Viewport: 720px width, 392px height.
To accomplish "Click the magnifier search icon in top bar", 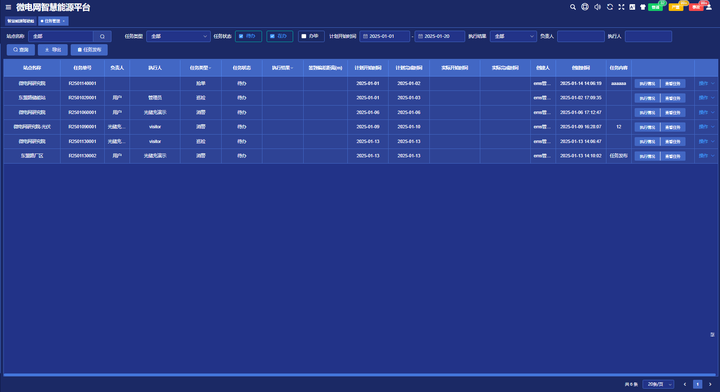I will [x=573, y=7].
